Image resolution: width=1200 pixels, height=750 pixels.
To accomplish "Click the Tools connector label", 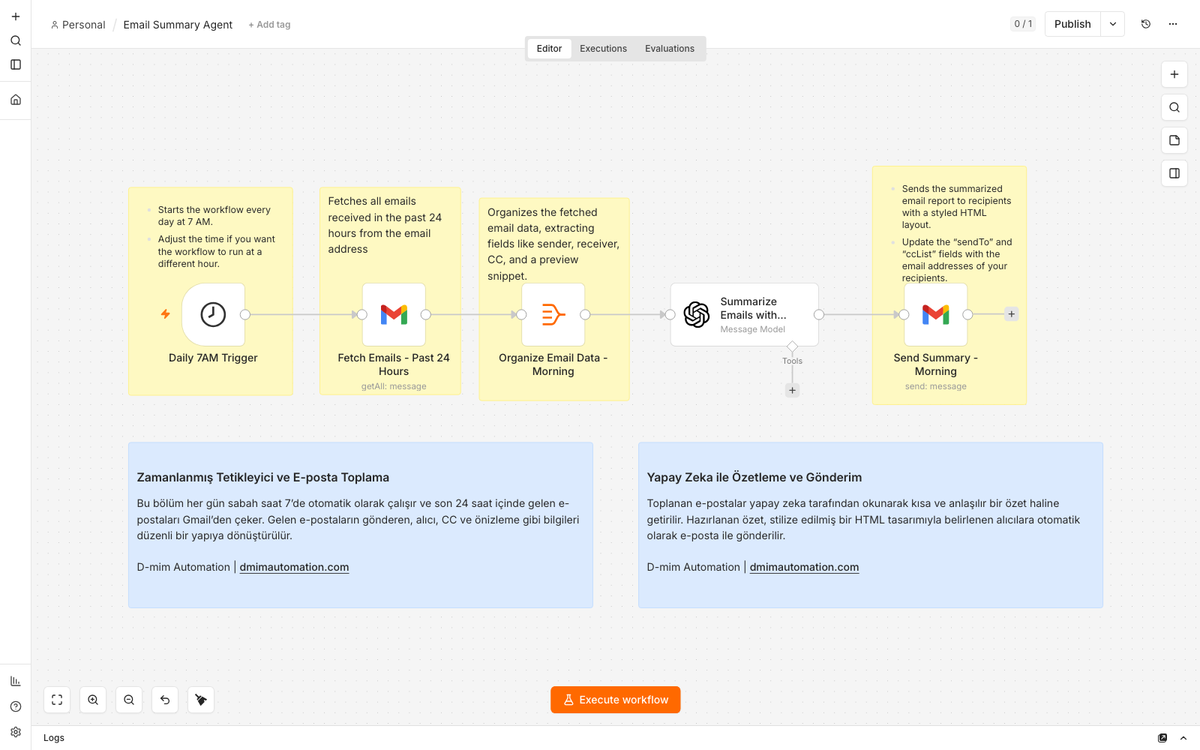I will tap(792, 361).
